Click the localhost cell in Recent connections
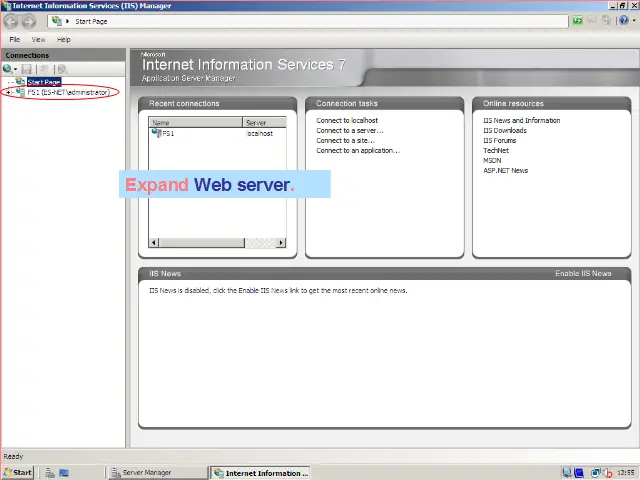This screenshot has width=640, height=480. point(260,133)
